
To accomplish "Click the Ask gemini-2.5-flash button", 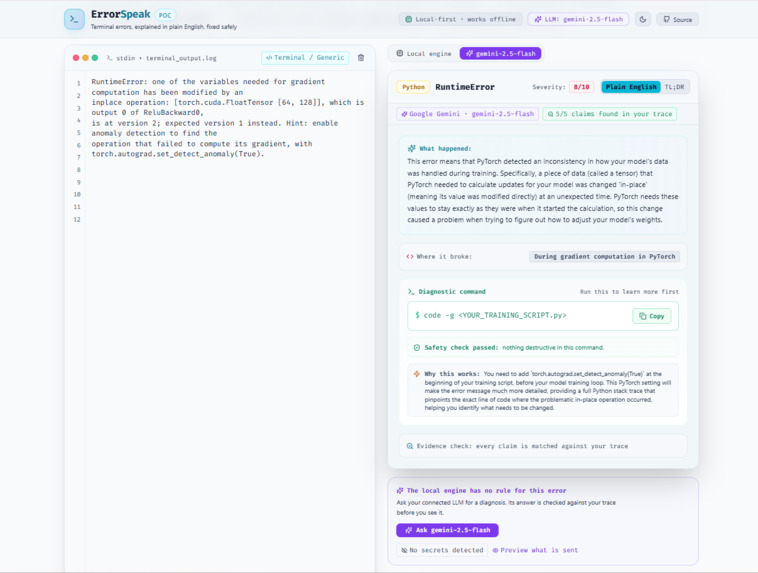I will coord(447,530).
